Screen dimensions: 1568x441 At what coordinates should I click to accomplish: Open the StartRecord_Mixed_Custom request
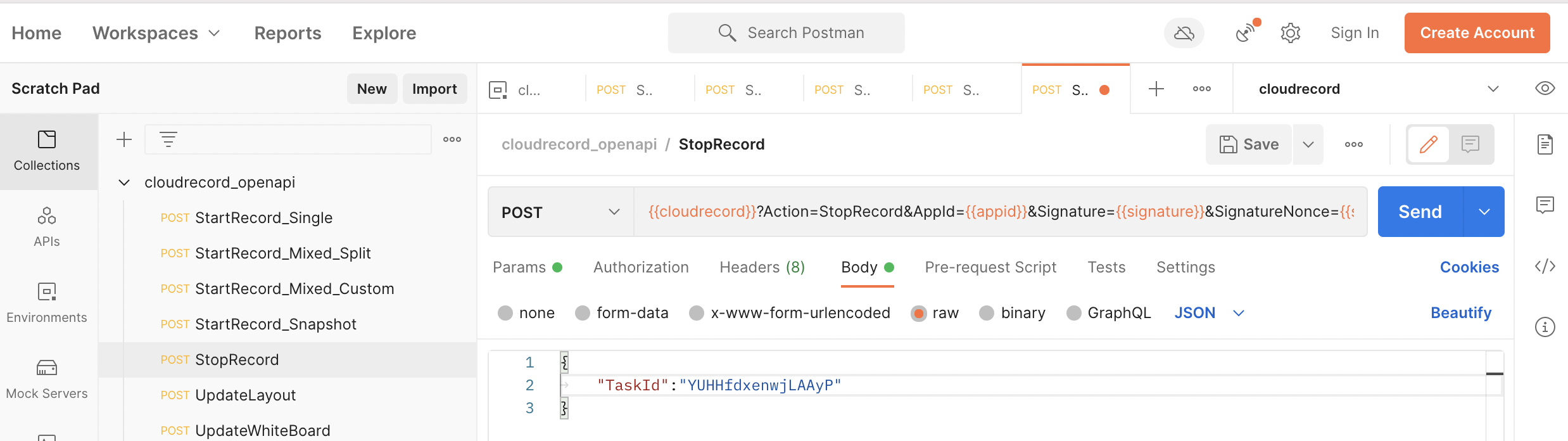click(288, 289)
